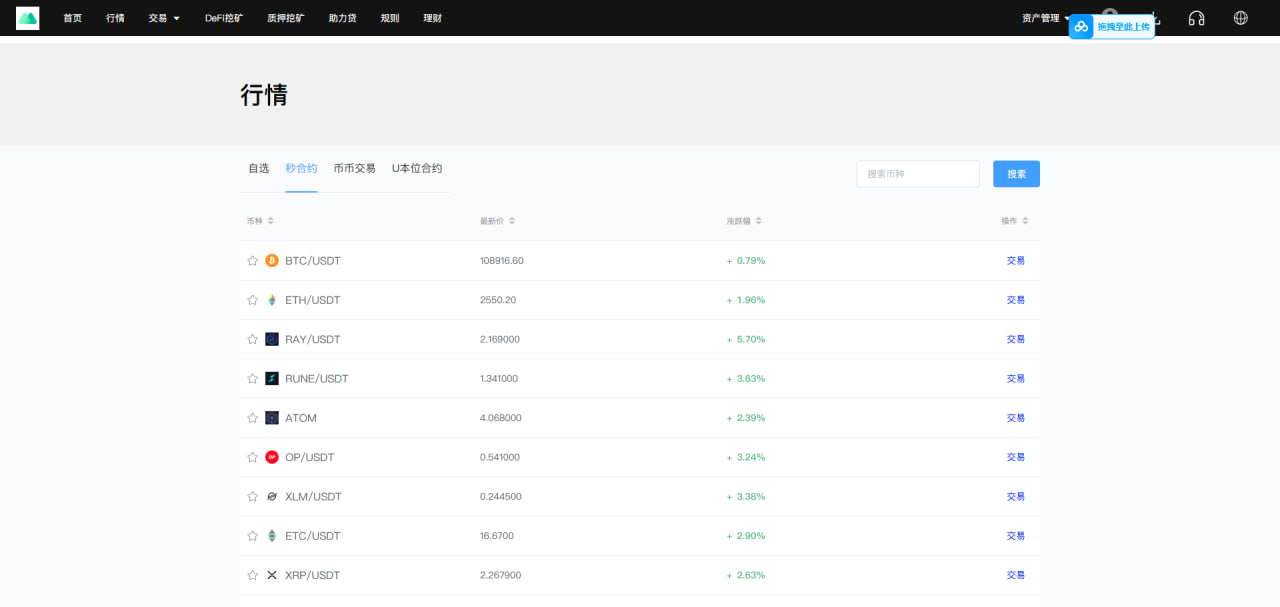Click the change value + 3.24%
The image size is (1280, 607).
point(746,457)
